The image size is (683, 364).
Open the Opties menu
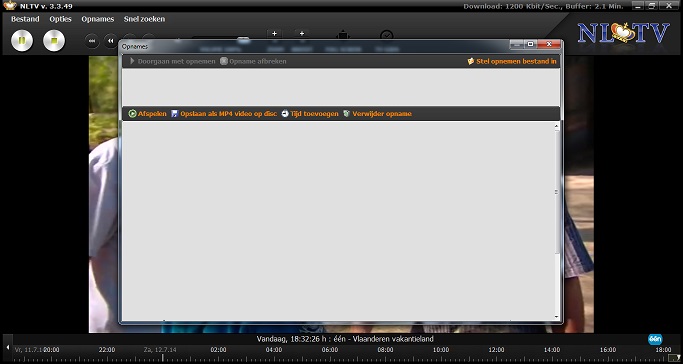tap(60, 19)
